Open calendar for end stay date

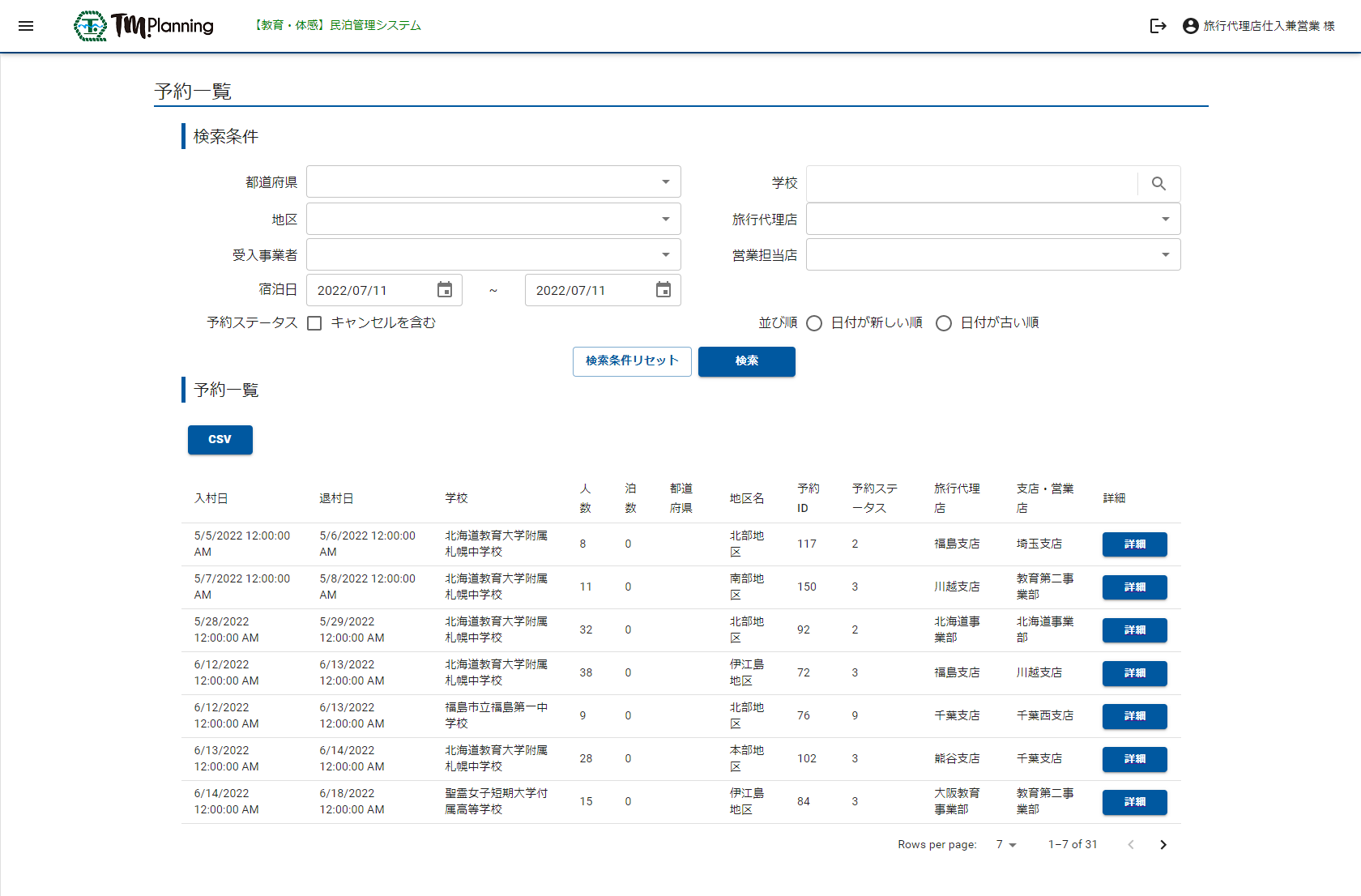[663, 290]
